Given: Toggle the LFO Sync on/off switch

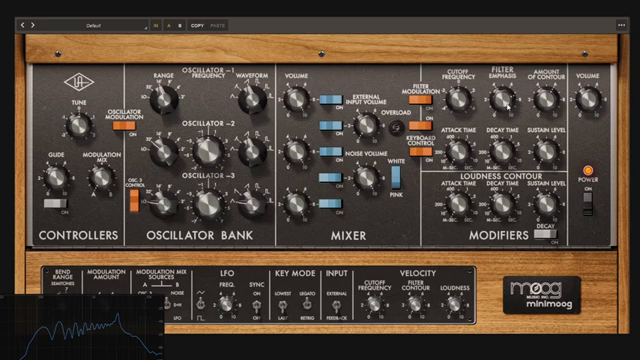Looking at the screenshot, I should point(256,305).
